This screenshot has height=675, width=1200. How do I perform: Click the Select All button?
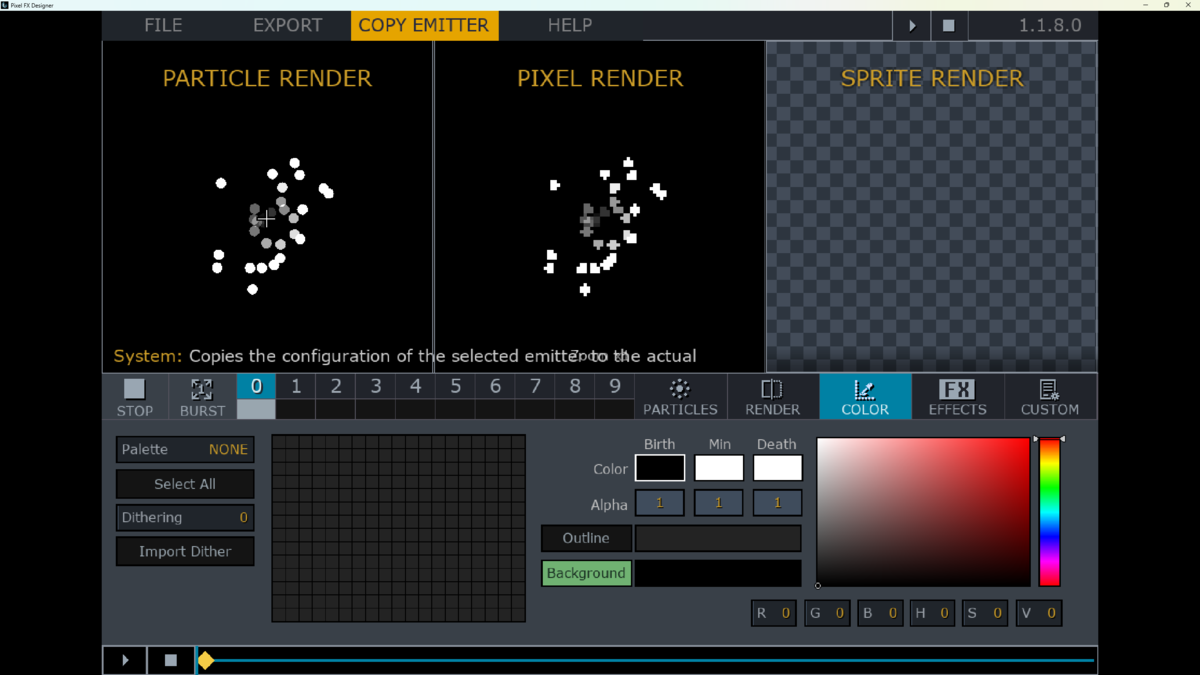(x=185, y=484)
